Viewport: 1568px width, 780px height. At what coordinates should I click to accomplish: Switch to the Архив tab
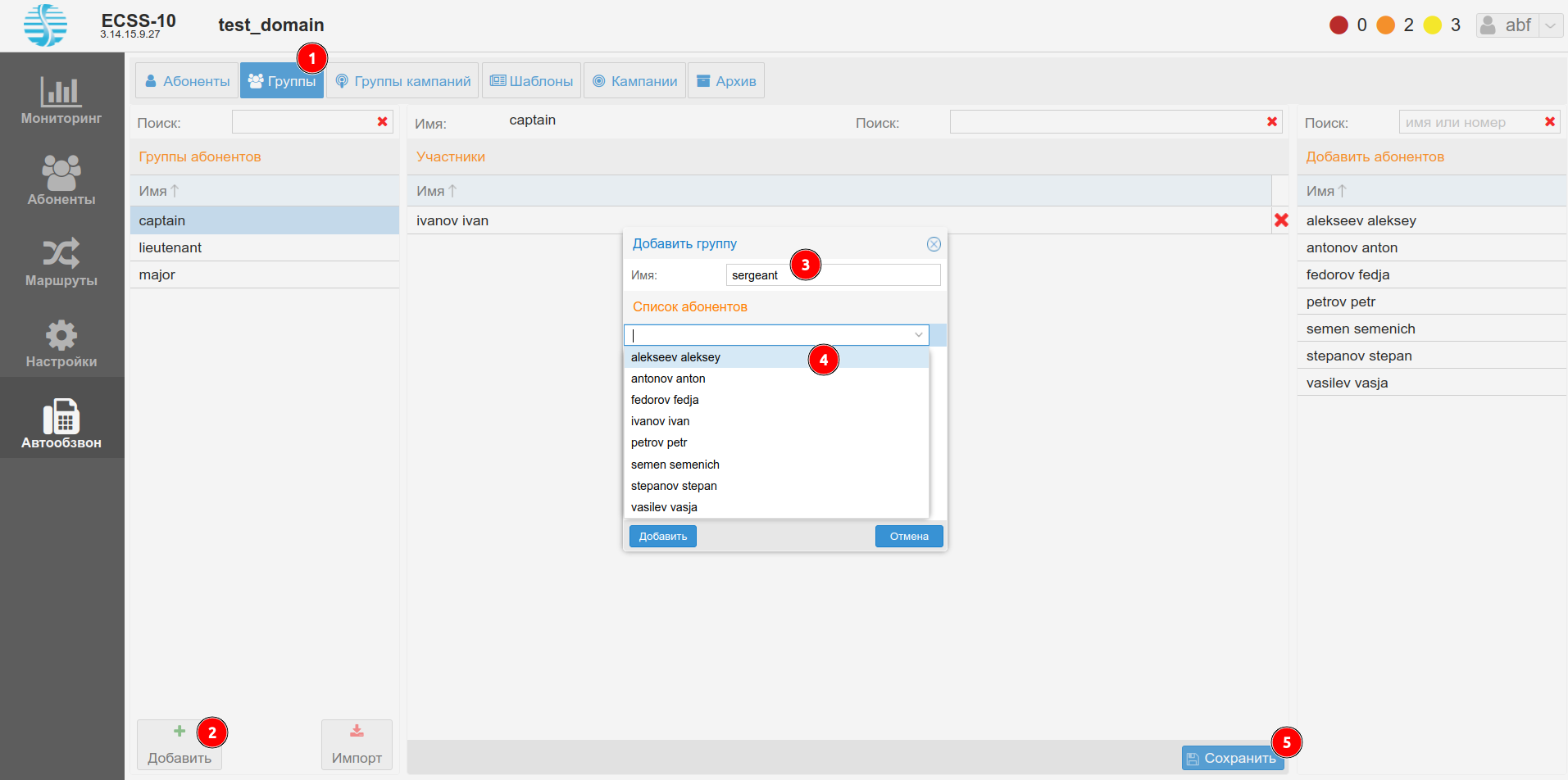pos(726,81)
